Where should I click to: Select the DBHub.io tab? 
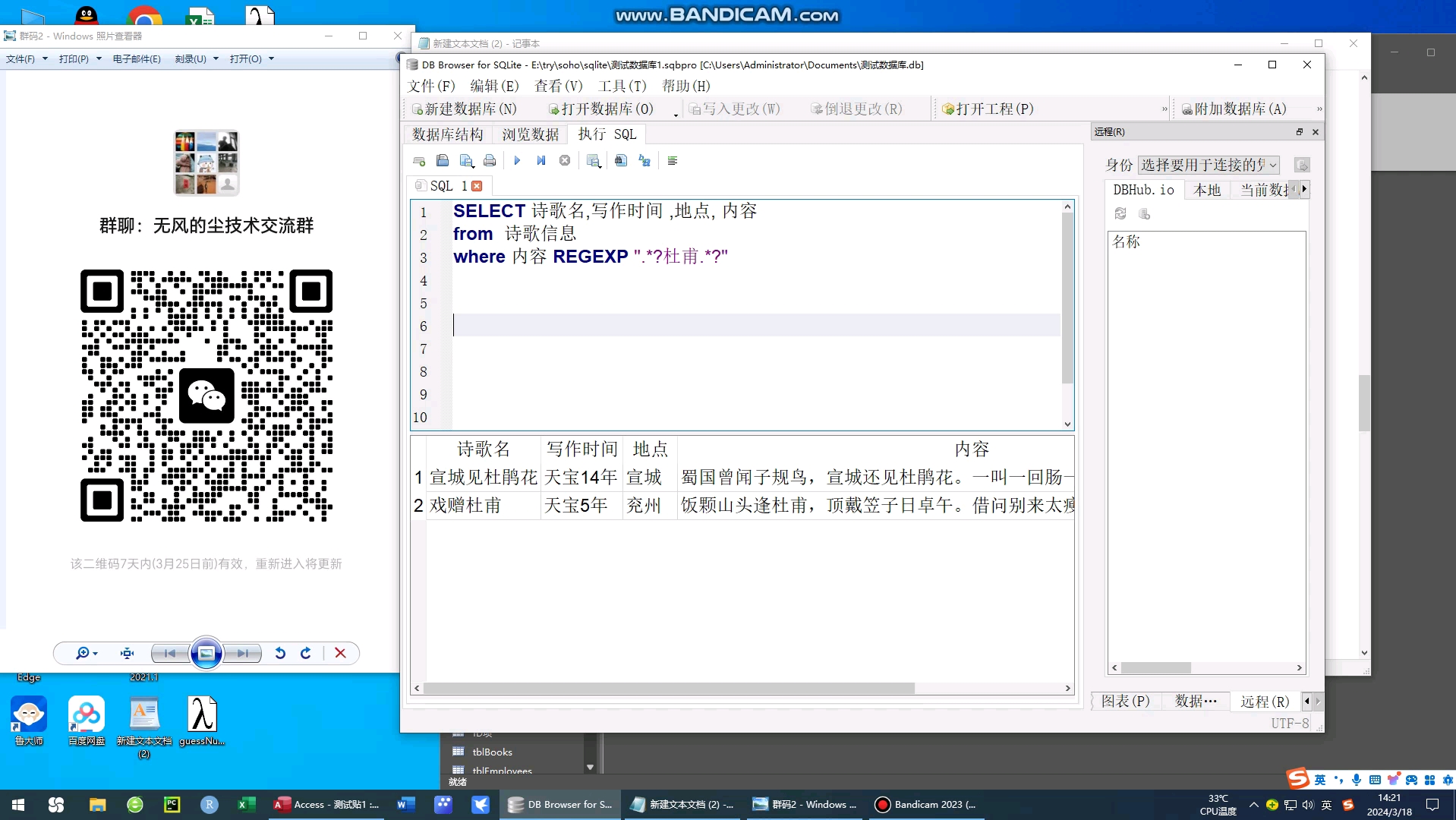[x=1143, y=190]
